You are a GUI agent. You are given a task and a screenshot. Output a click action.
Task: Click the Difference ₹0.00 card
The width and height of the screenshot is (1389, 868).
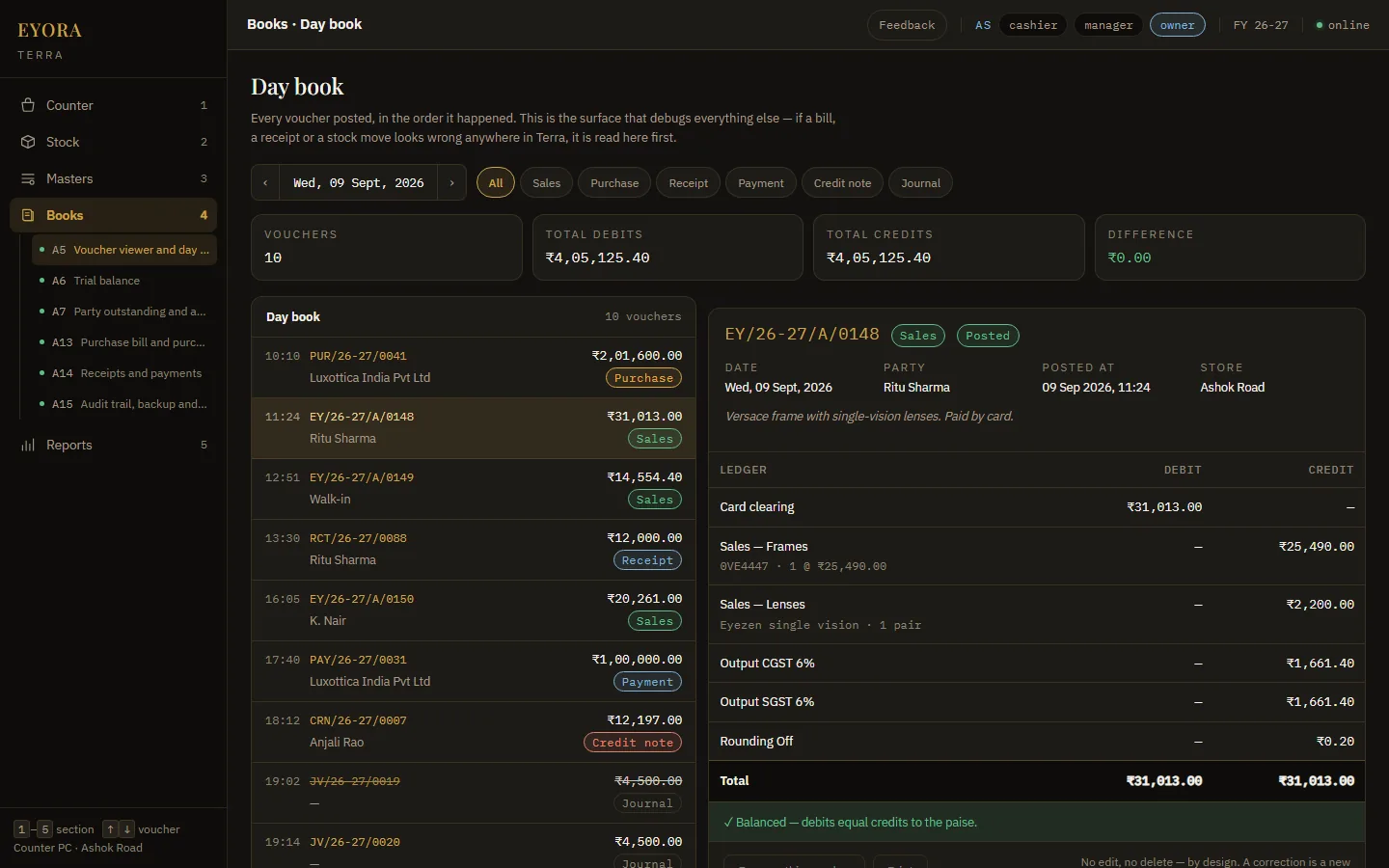click(x=1230, y=248)
